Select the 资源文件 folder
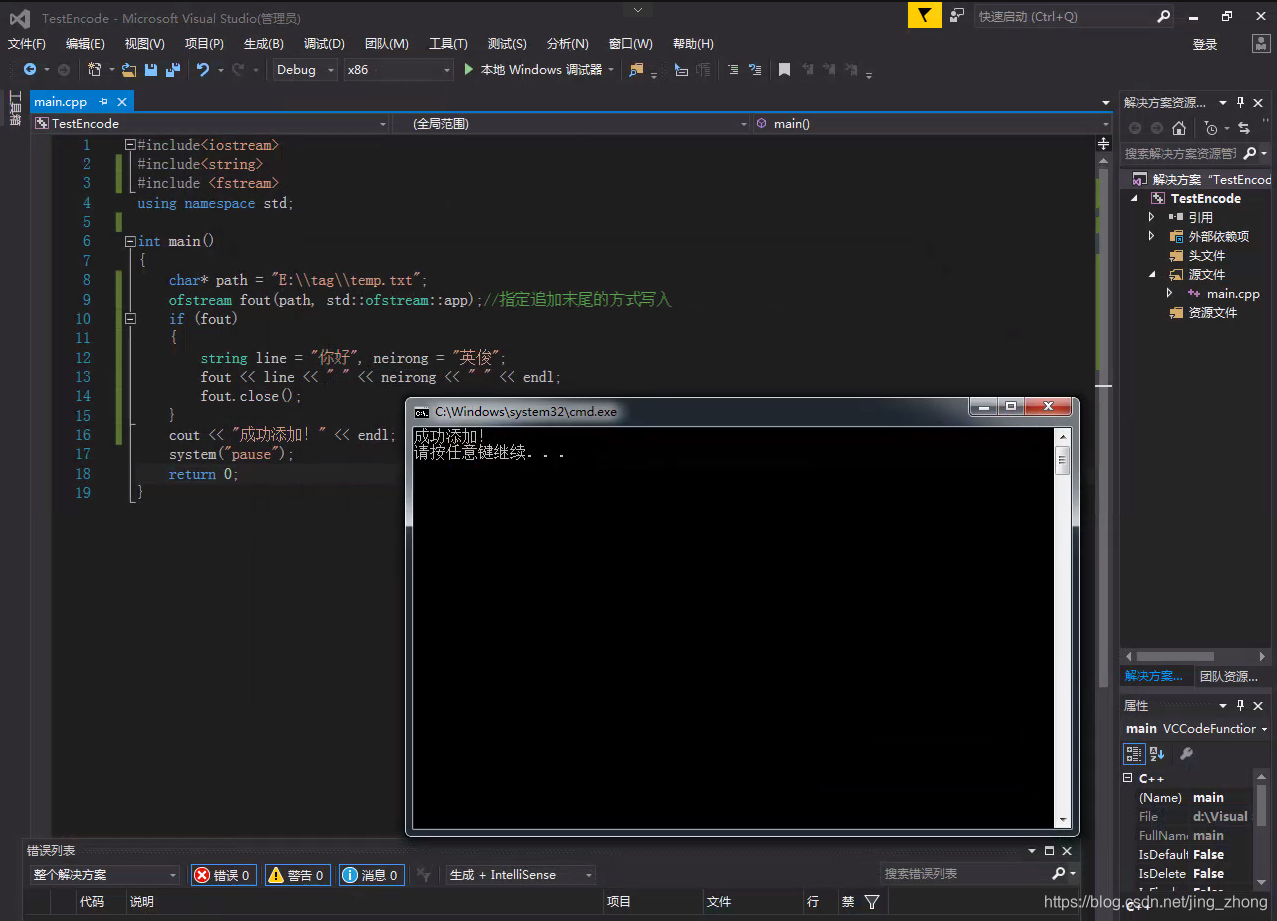This screenshot has width=1277, height=921. pos(1213,312)
